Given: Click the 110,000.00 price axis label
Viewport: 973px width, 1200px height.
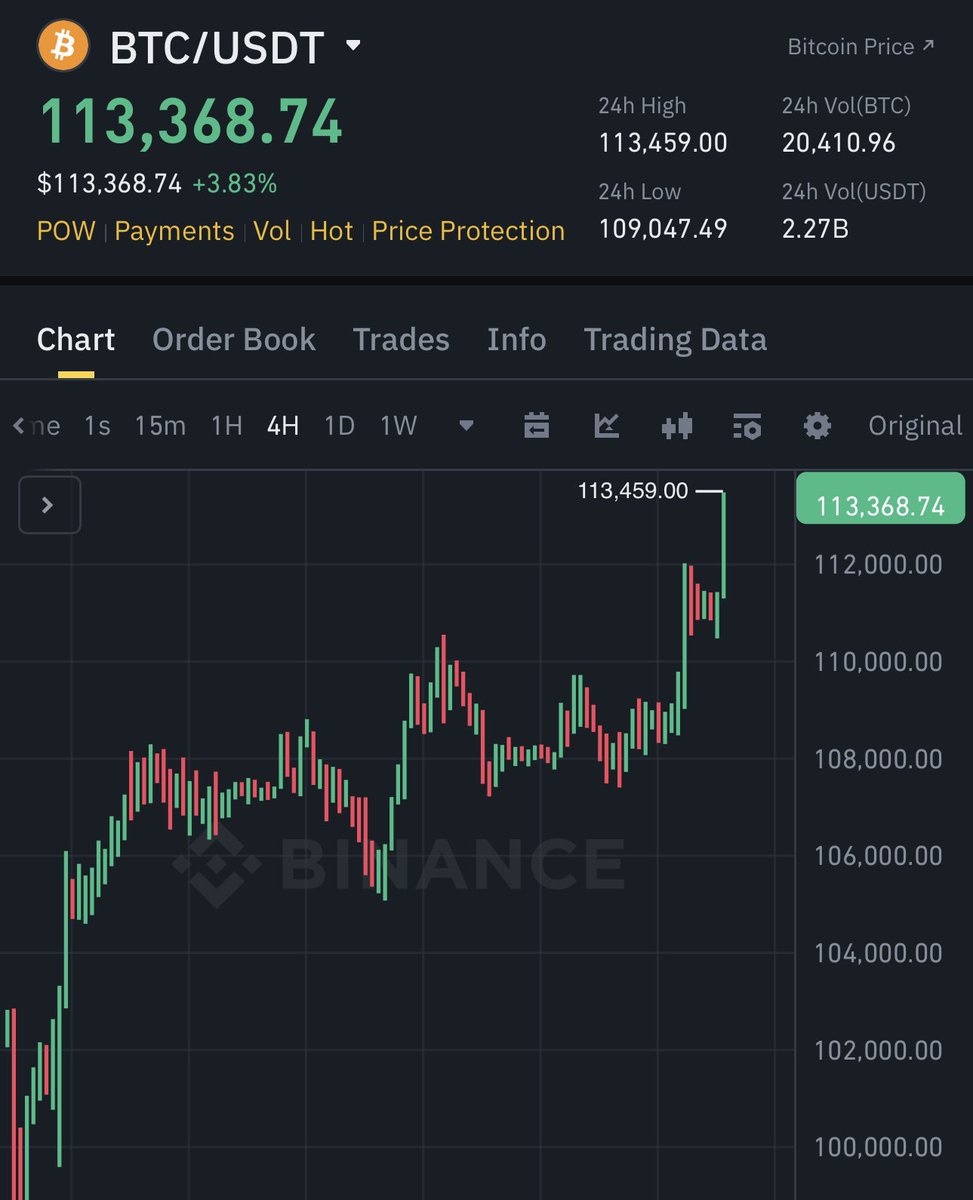Looking at the screenshot, I should [x=879, y=661].
